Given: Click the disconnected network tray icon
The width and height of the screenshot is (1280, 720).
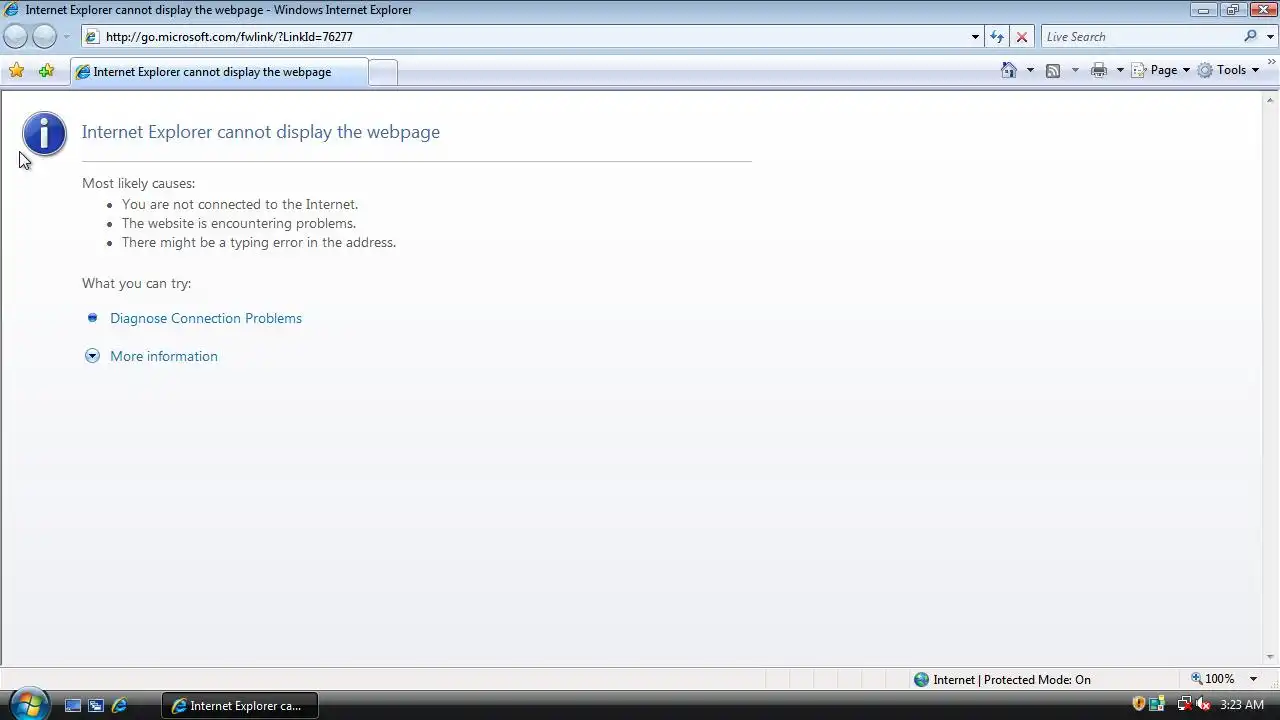Looking at the screenshot, I should 1183,704.
